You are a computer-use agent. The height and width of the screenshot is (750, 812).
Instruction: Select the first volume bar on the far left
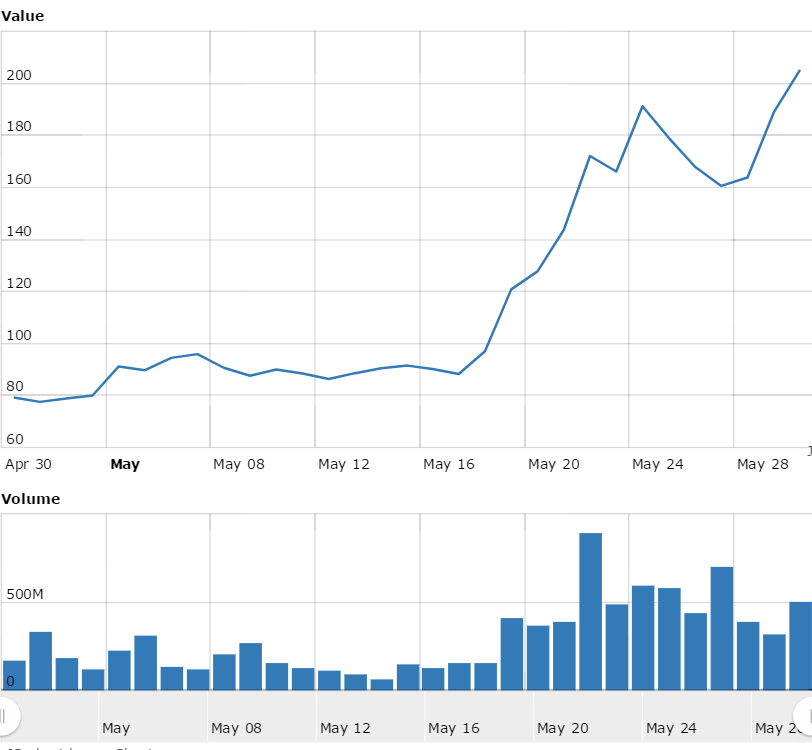14,675
